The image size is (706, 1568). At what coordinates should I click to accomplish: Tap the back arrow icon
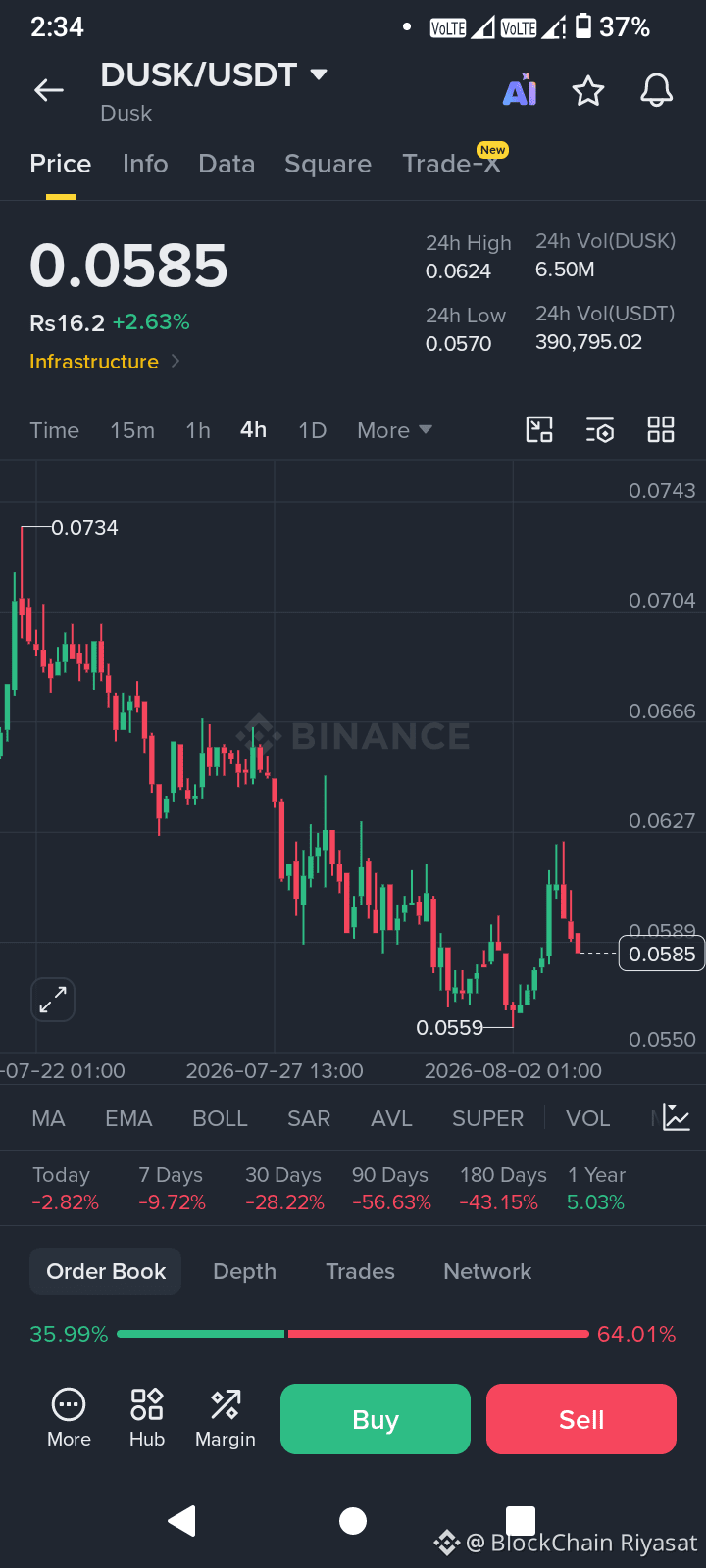[49, 91]
